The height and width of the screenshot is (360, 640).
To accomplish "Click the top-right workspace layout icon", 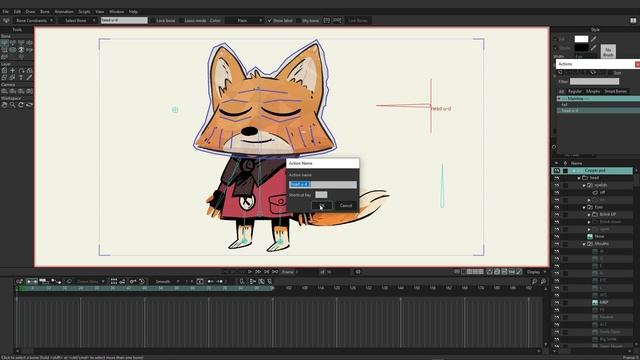I will coord(633,20).
